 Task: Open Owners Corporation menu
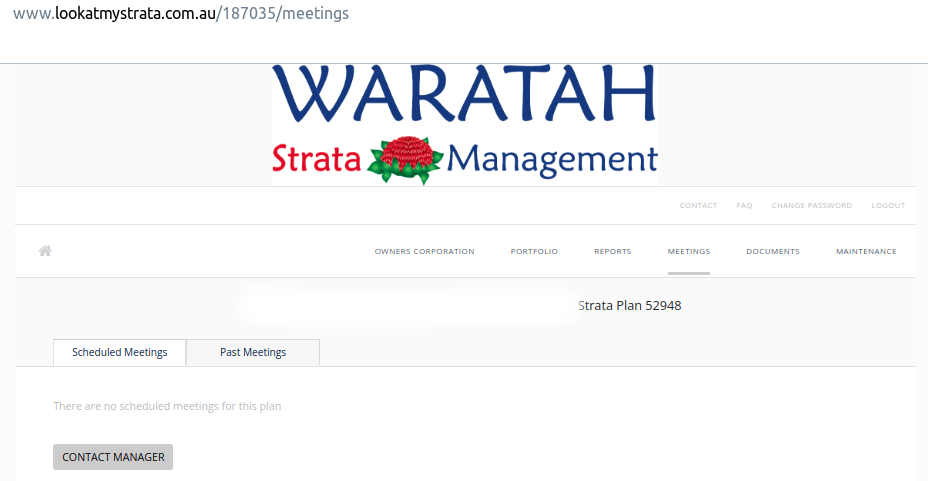(x=424, y=251)
